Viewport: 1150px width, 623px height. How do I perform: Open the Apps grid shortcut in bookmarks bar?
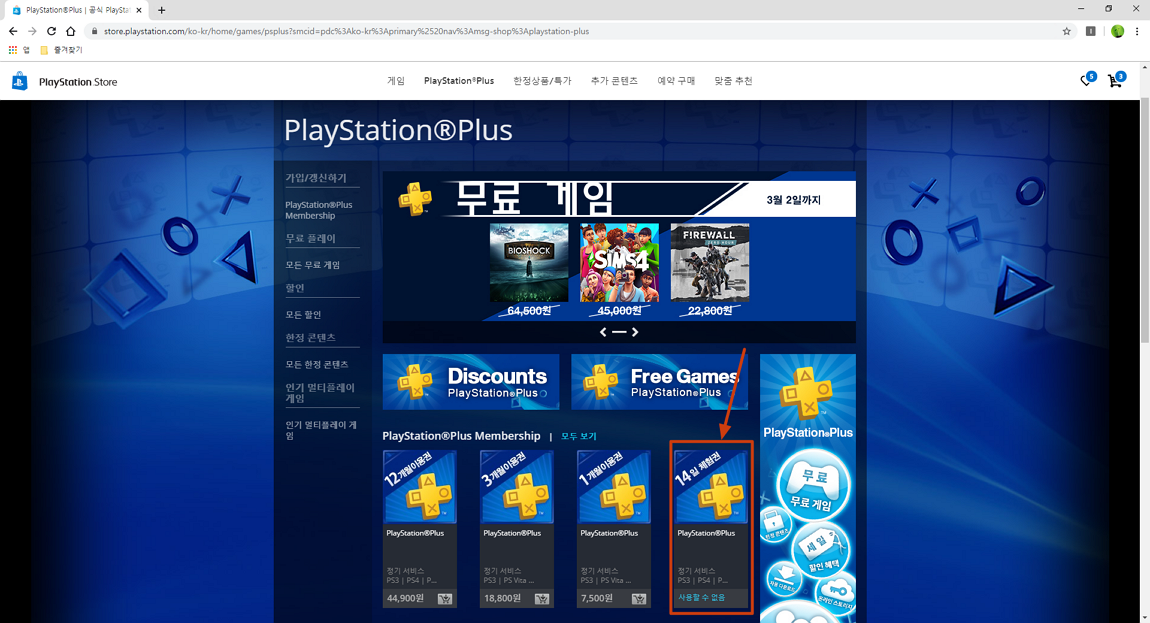12,50
